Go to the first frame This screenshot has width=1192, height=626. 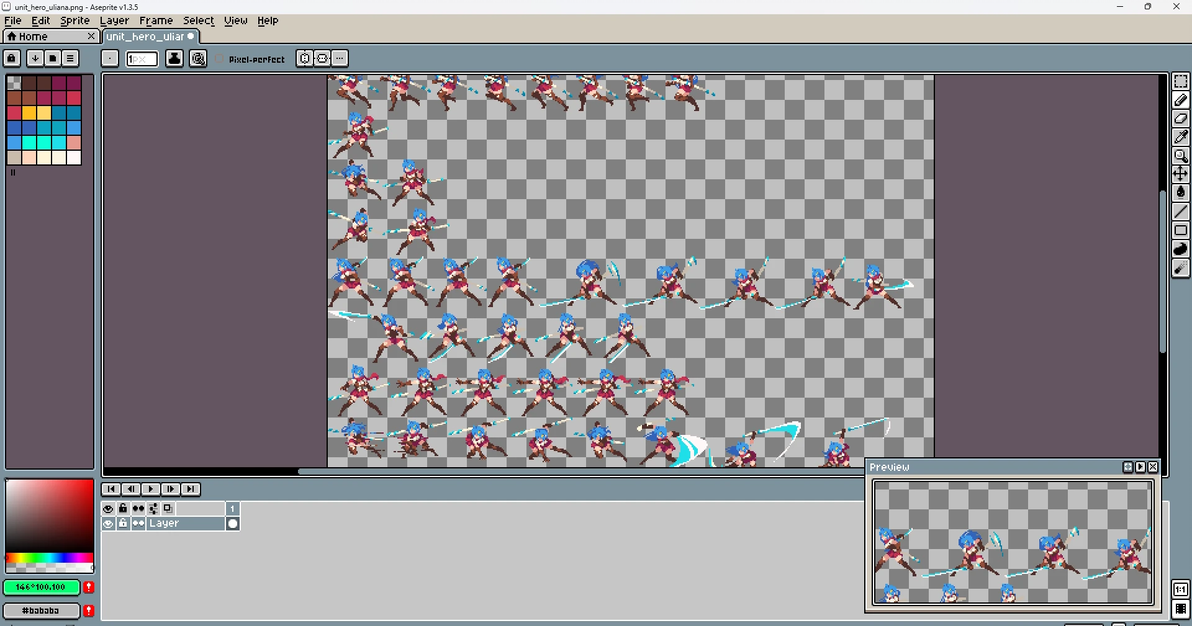tap(111, 489)
